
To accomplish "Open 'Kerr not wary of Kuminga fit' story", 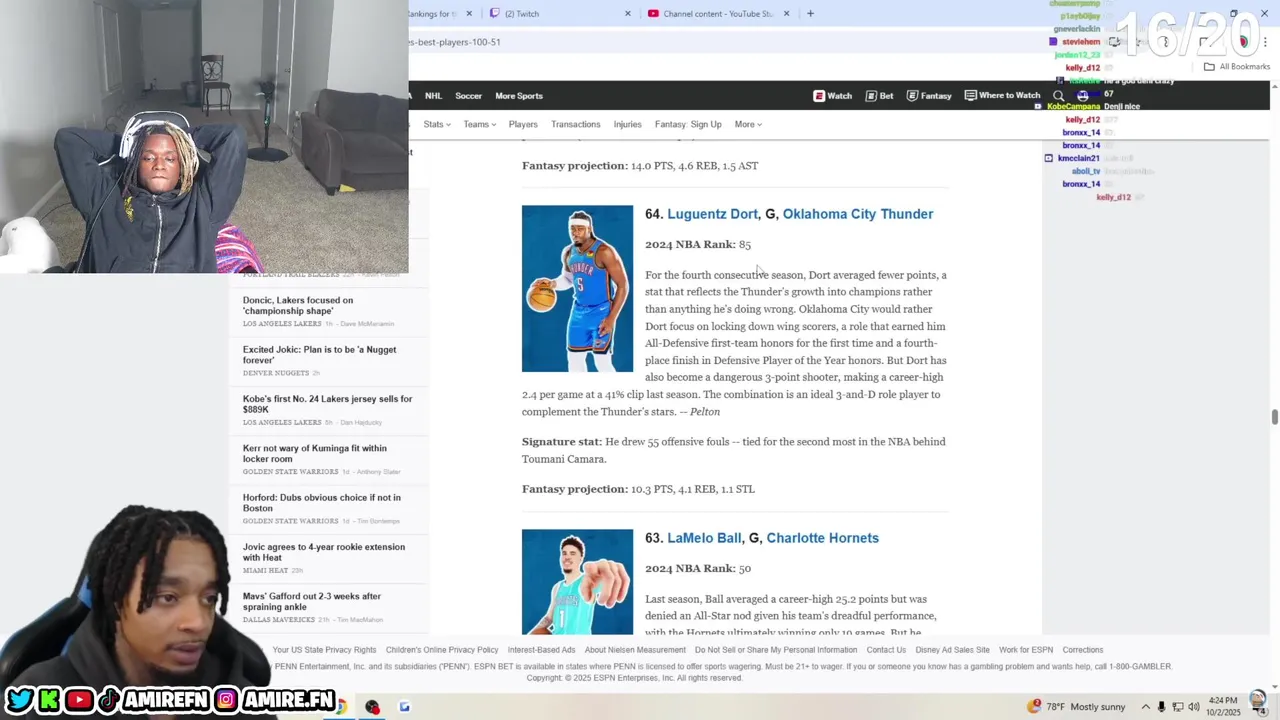I will point(314,454).
